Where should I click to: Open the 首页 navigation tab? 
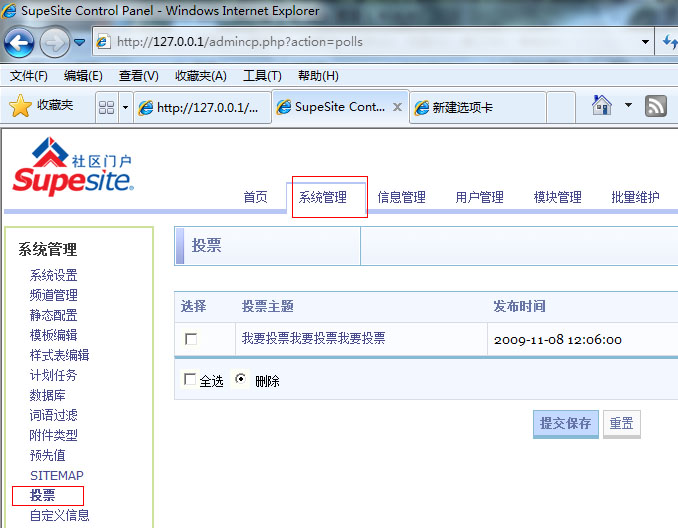[256, 197]
